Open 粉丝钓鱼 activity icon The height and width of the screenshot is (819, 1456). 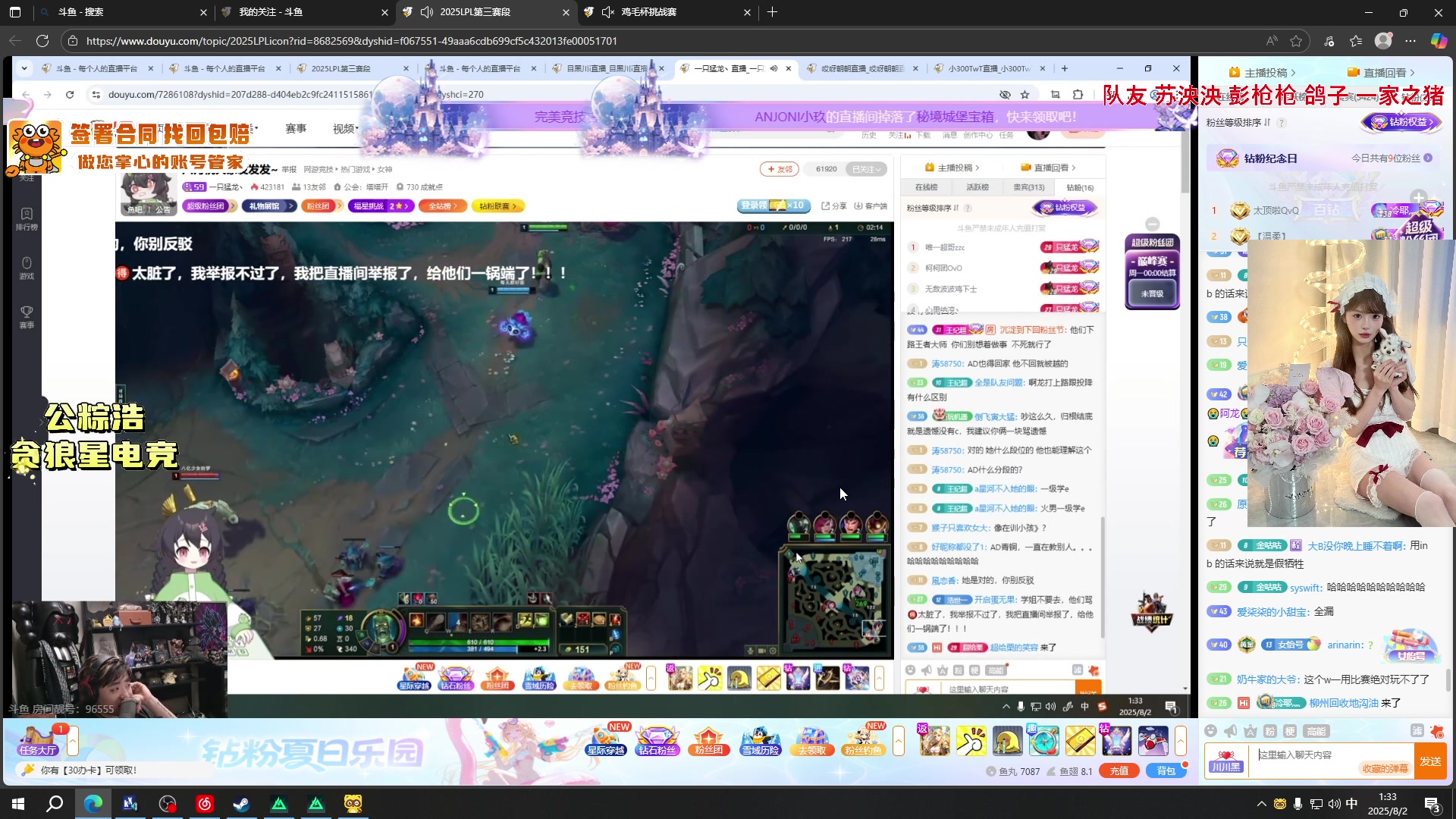click(x=863, y=740)
